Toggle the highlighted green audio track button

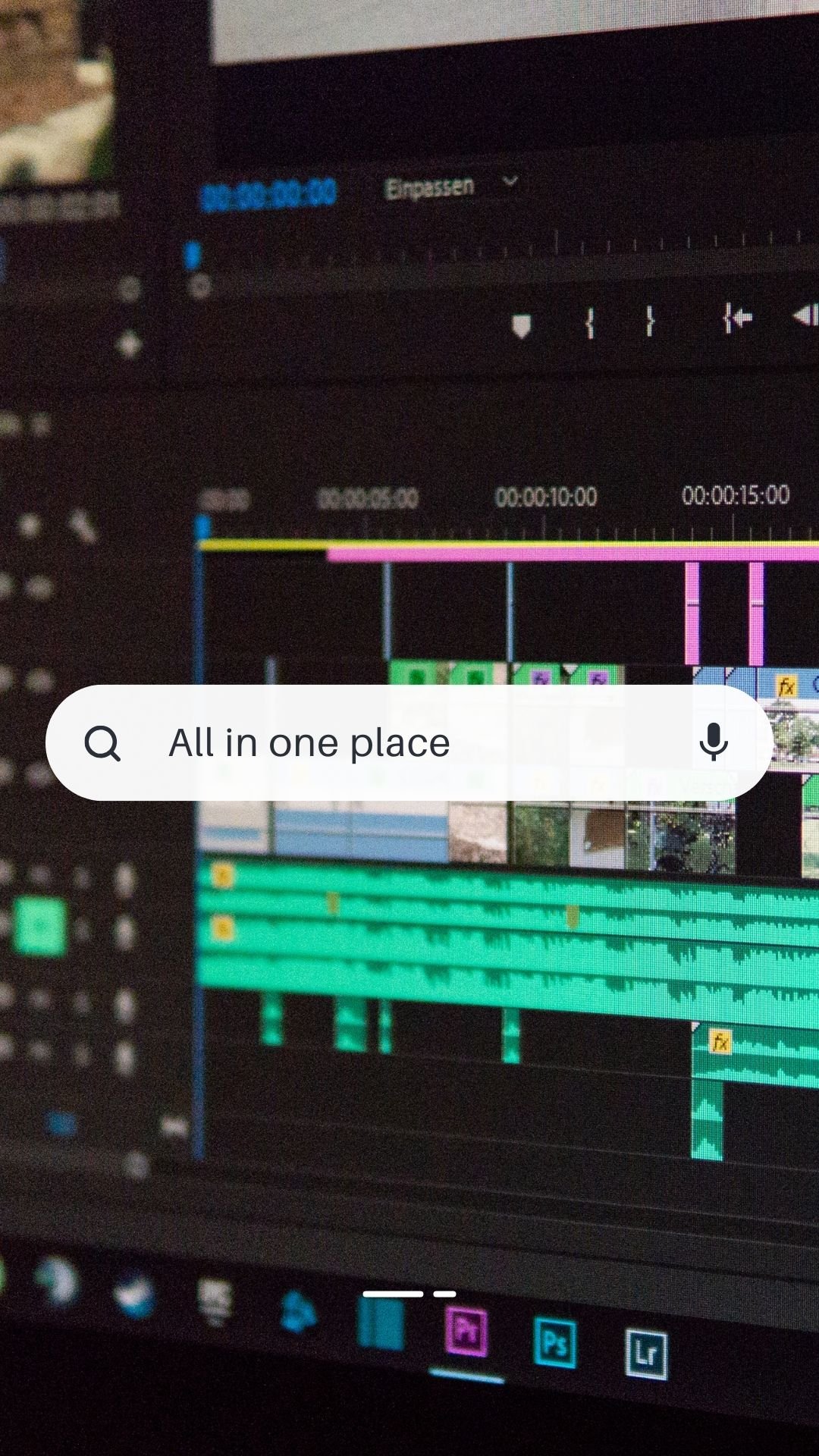[x=39, y=924]
